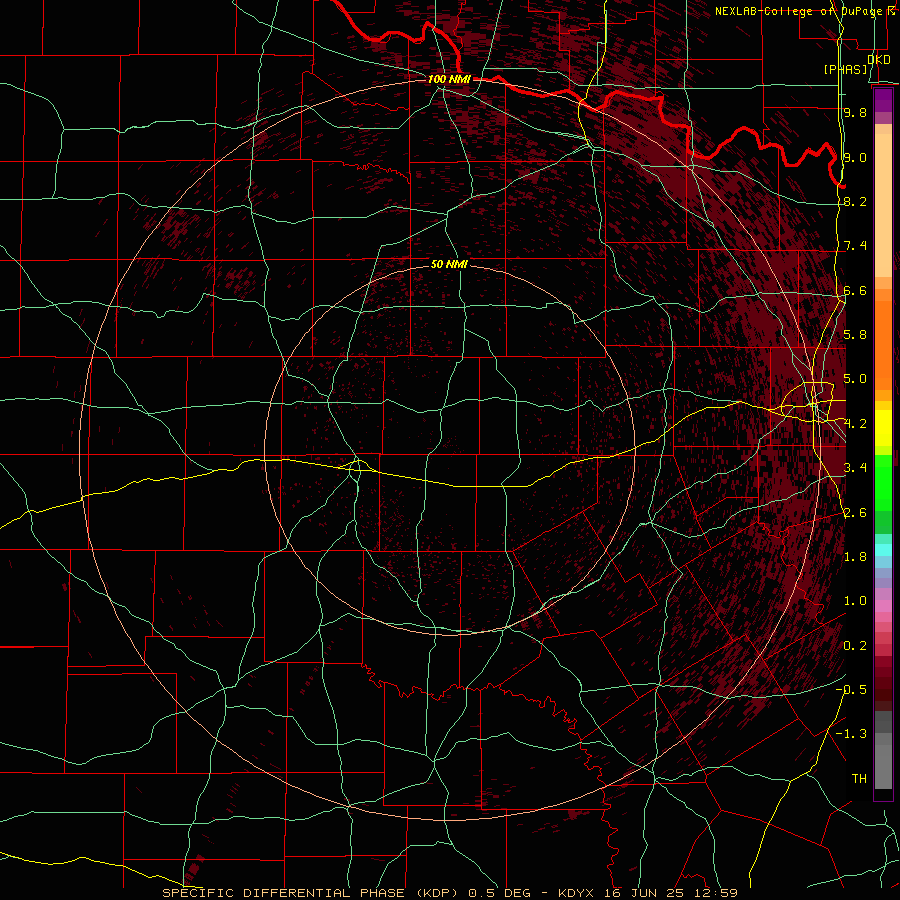900x900 pixels.
Task: Click the light peach color bar segment
Action: [x=883, y=205]
